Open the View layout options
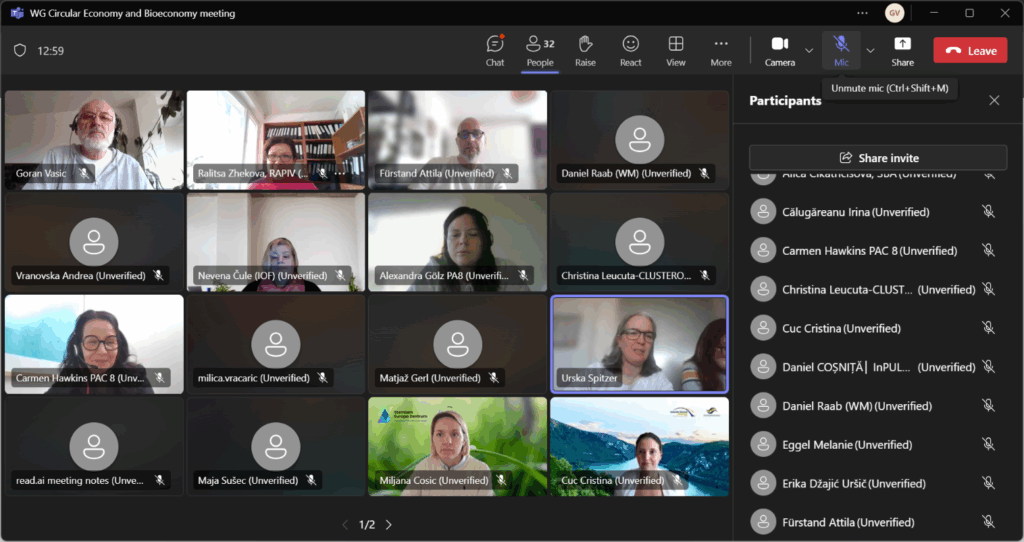 tap(676, 50)
